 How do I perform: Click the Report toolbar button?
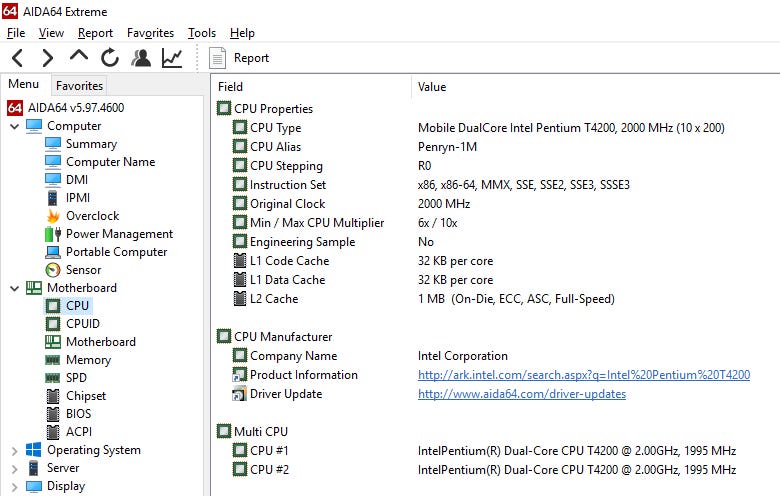[240, 58]
